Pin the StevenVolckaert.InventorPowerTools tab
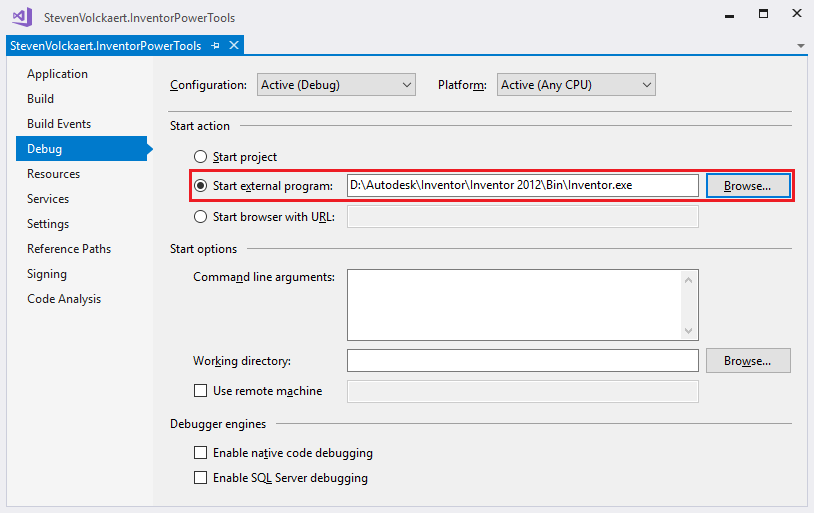Image resolution: width=814 pixels, height=513 pixels. [215, 46]
